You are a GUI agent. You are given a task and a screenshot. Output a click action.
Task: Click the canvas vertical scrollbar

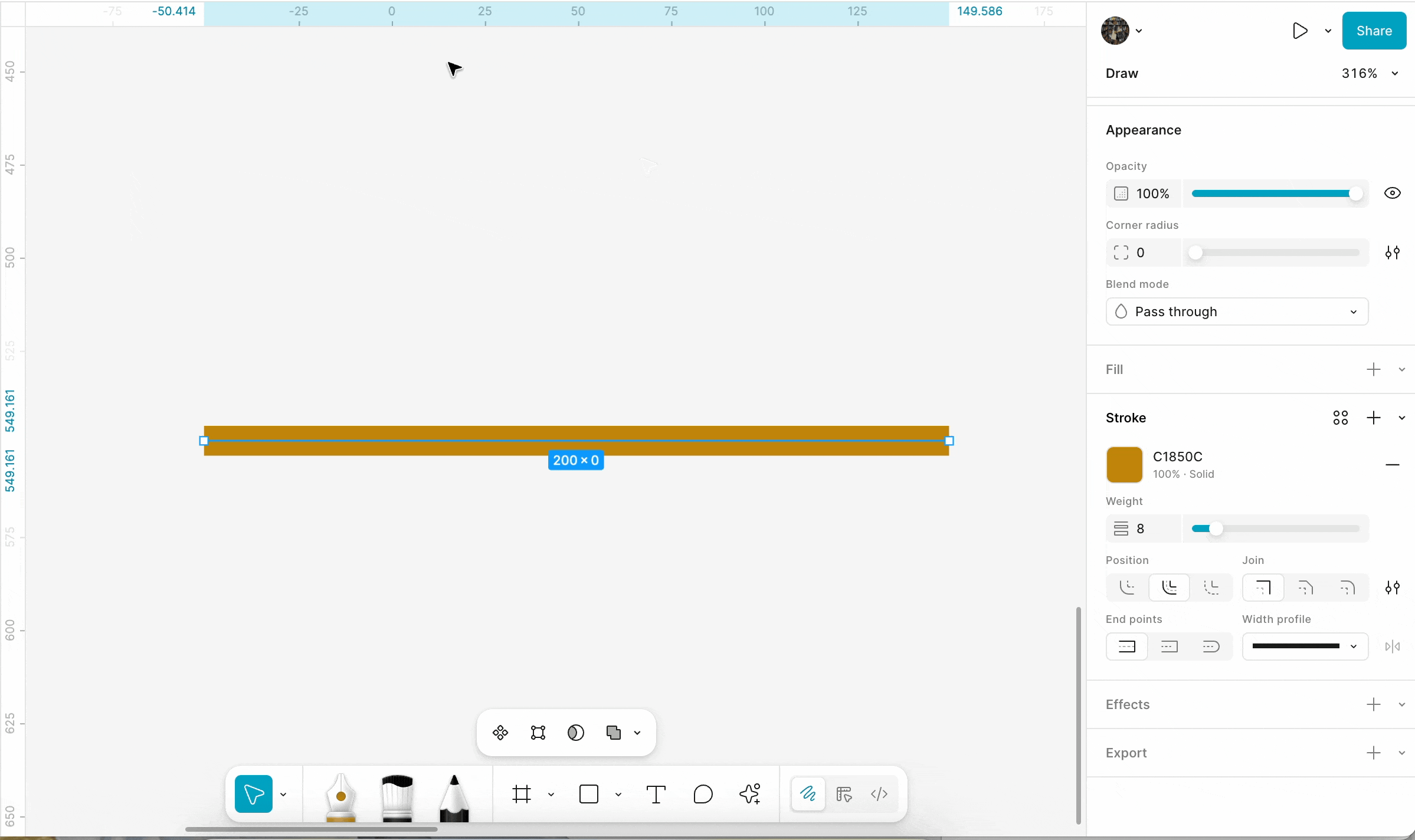(x=1078, y=715)
